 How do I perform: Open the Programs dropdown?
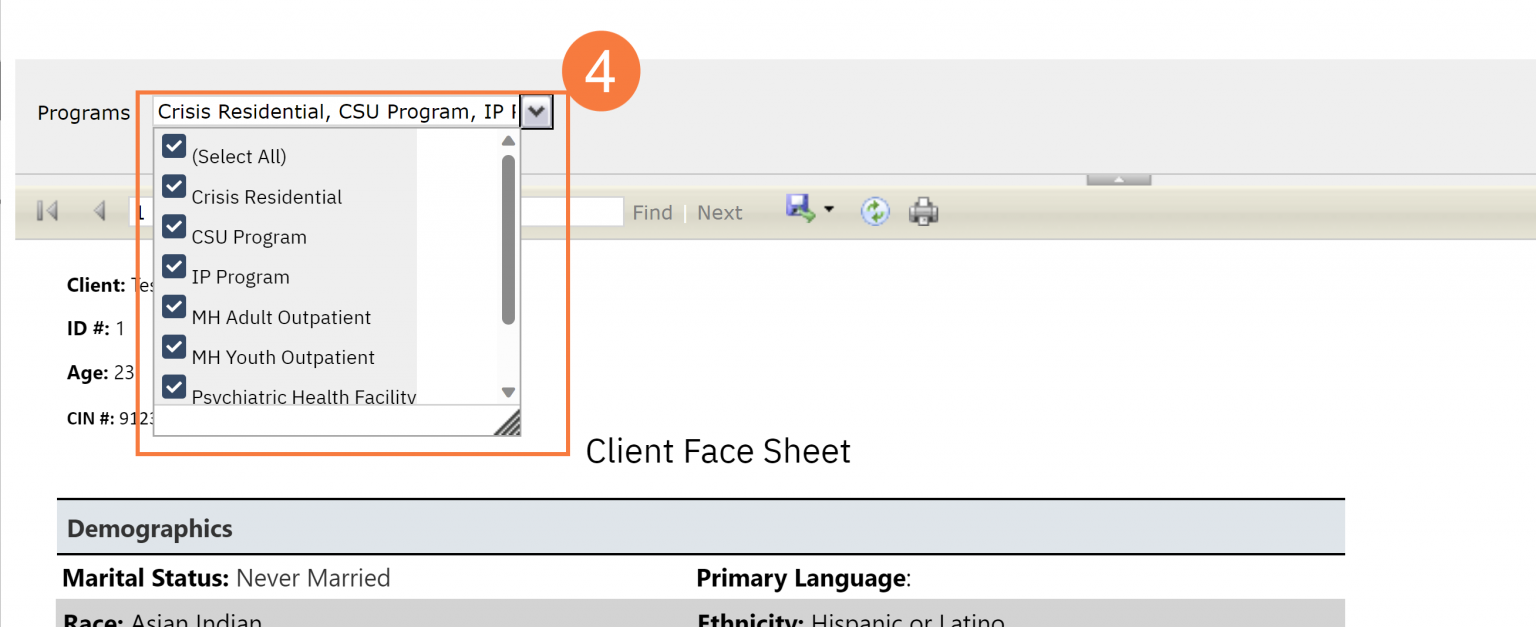coord(537,111)
